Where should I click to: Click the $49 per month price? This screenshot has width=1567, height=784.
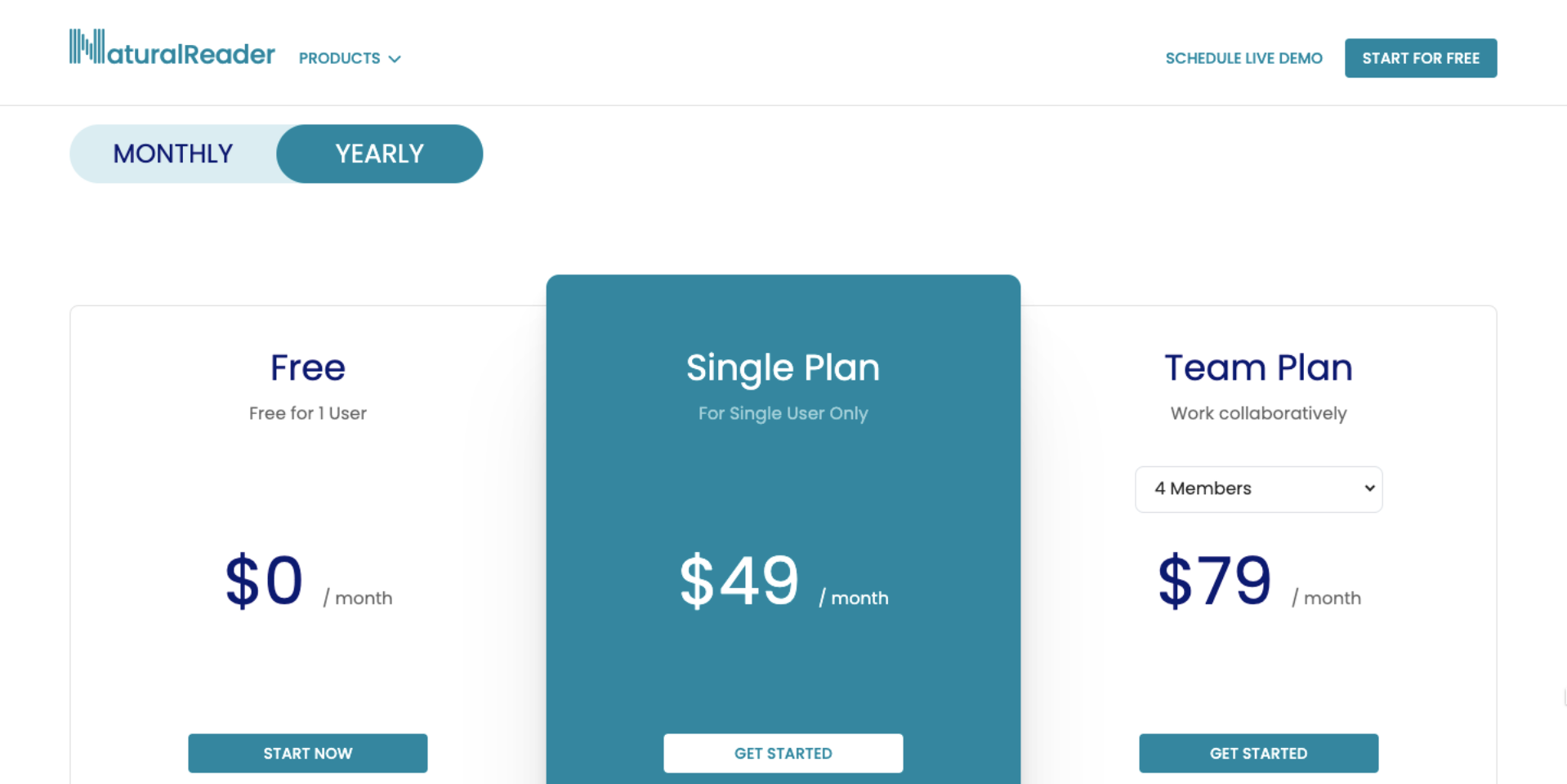pyautogui.click(x=783, y=581)
